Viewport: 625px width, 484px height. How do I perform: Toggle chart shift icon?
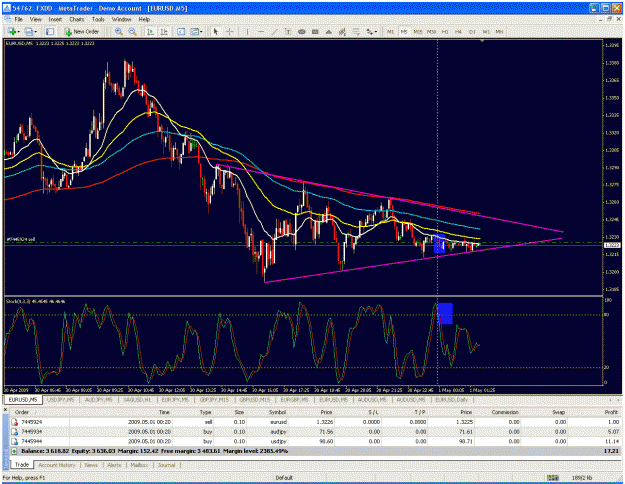(164, 31)
